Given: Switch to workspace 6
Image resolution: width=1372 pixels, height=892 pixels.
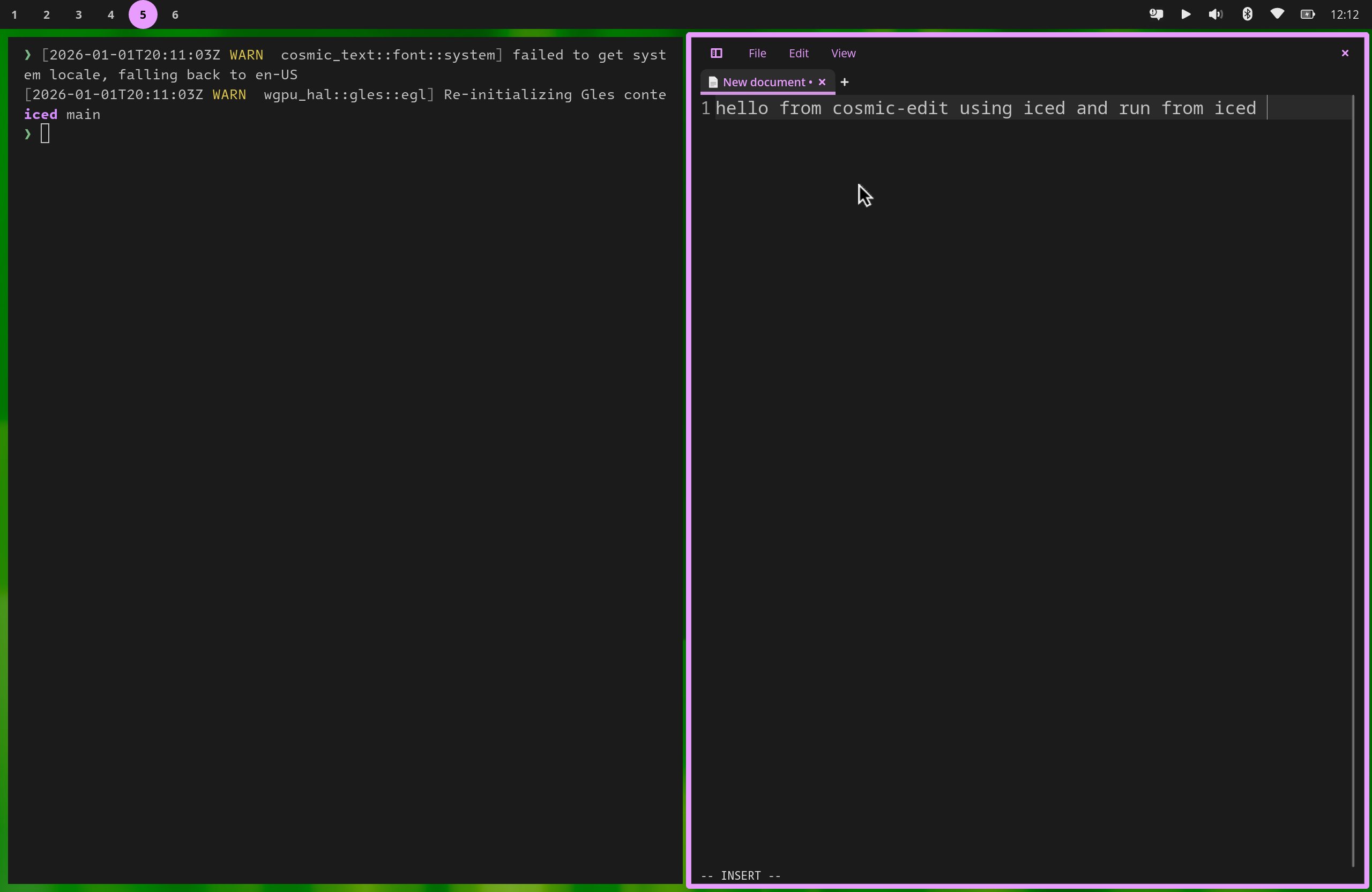Looking at the screenshot, I should tap(175, 14).
